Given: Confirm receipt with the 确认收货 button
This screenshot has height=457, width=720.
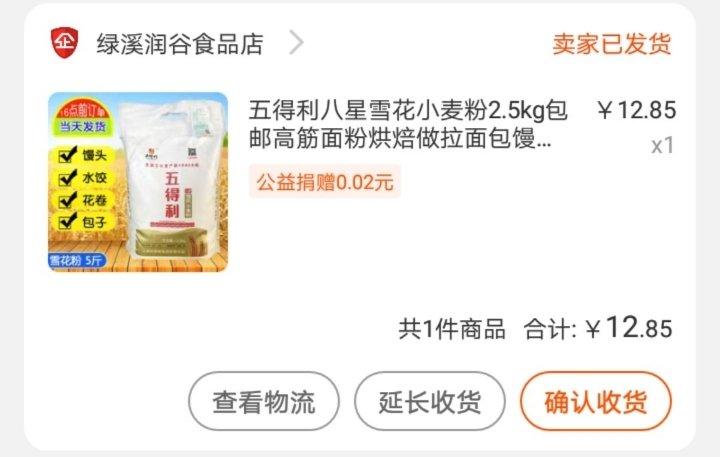Looking at the screenshot, I should point(596,402).
